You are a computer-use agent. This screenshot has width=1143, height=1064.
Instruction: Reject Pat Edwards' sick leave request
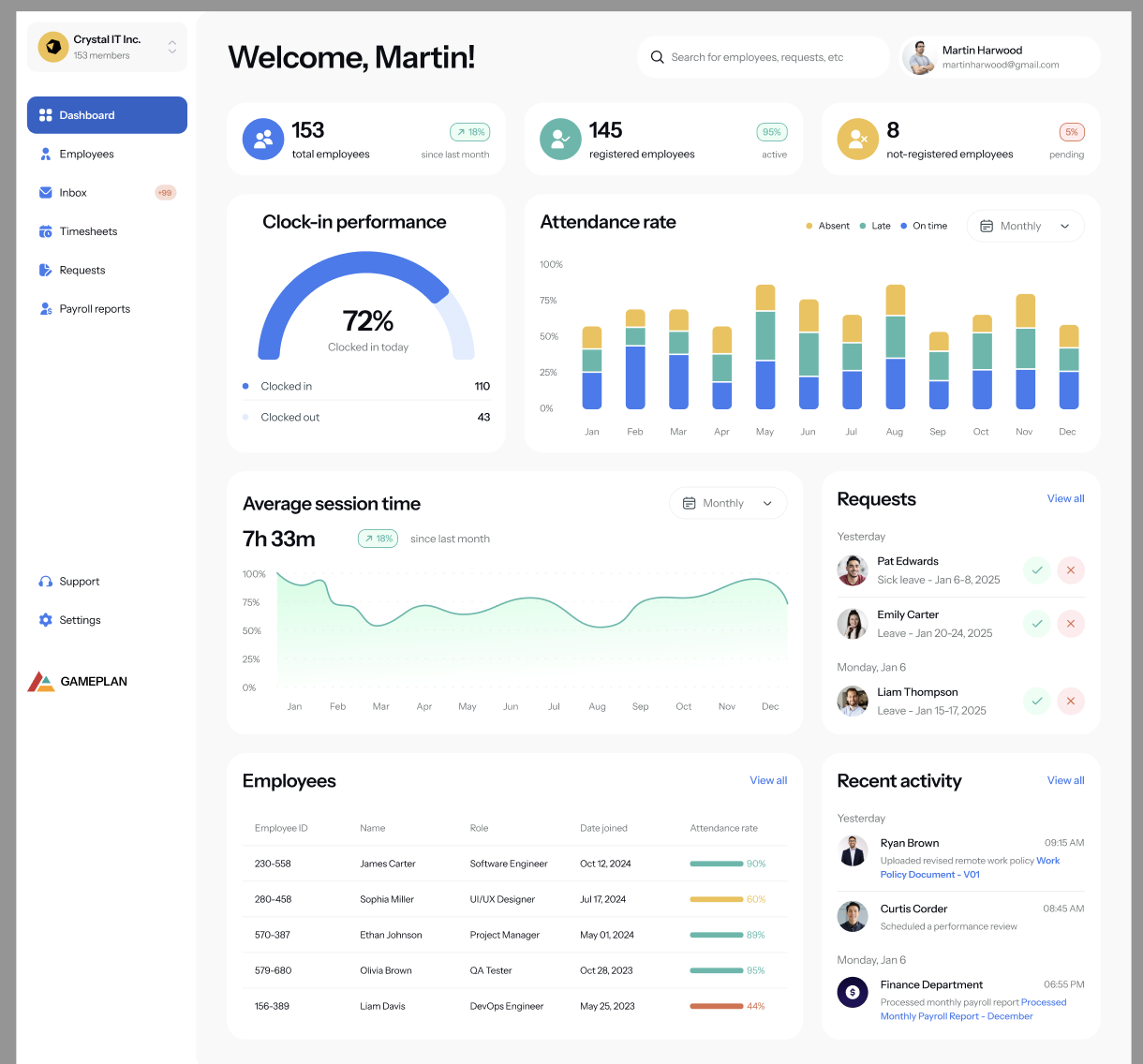click(x=1071, y=570)
